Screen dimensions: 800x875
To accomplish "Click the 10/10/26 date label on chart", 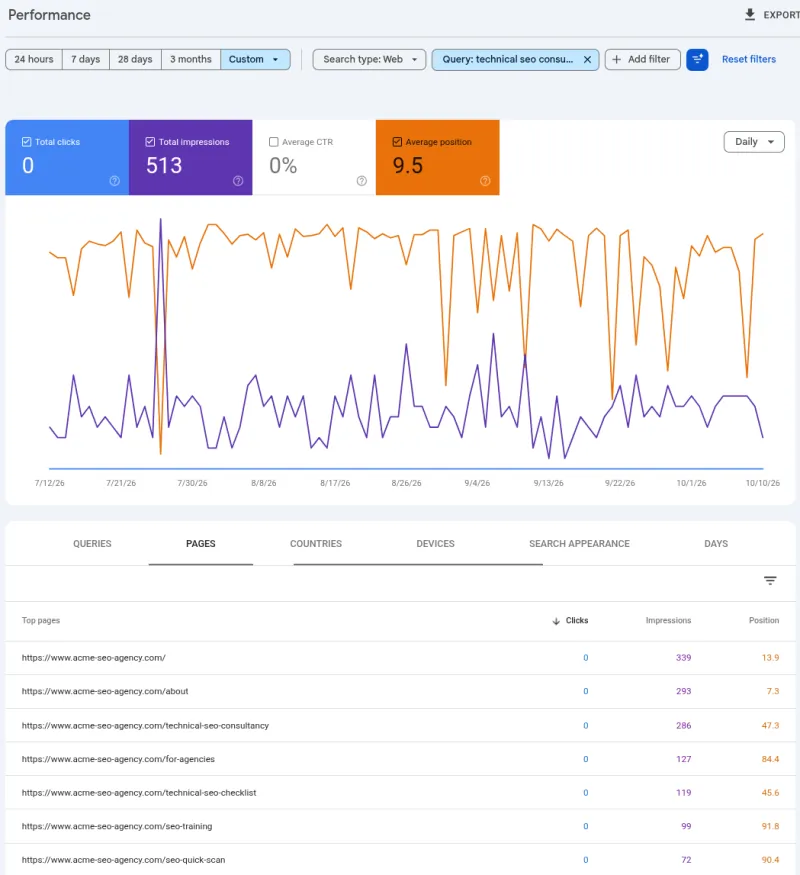I will tap(763, 483).
